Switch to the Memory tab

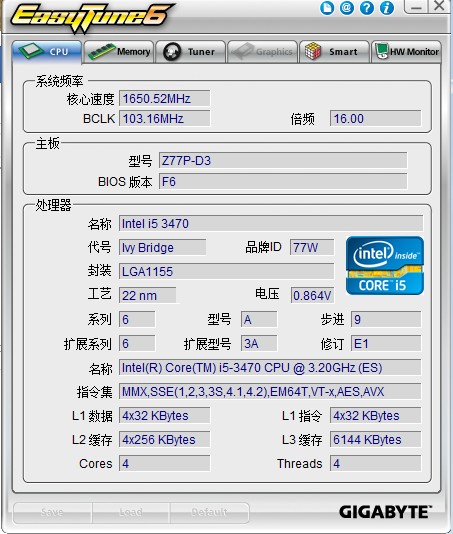(x=119, y=52)
